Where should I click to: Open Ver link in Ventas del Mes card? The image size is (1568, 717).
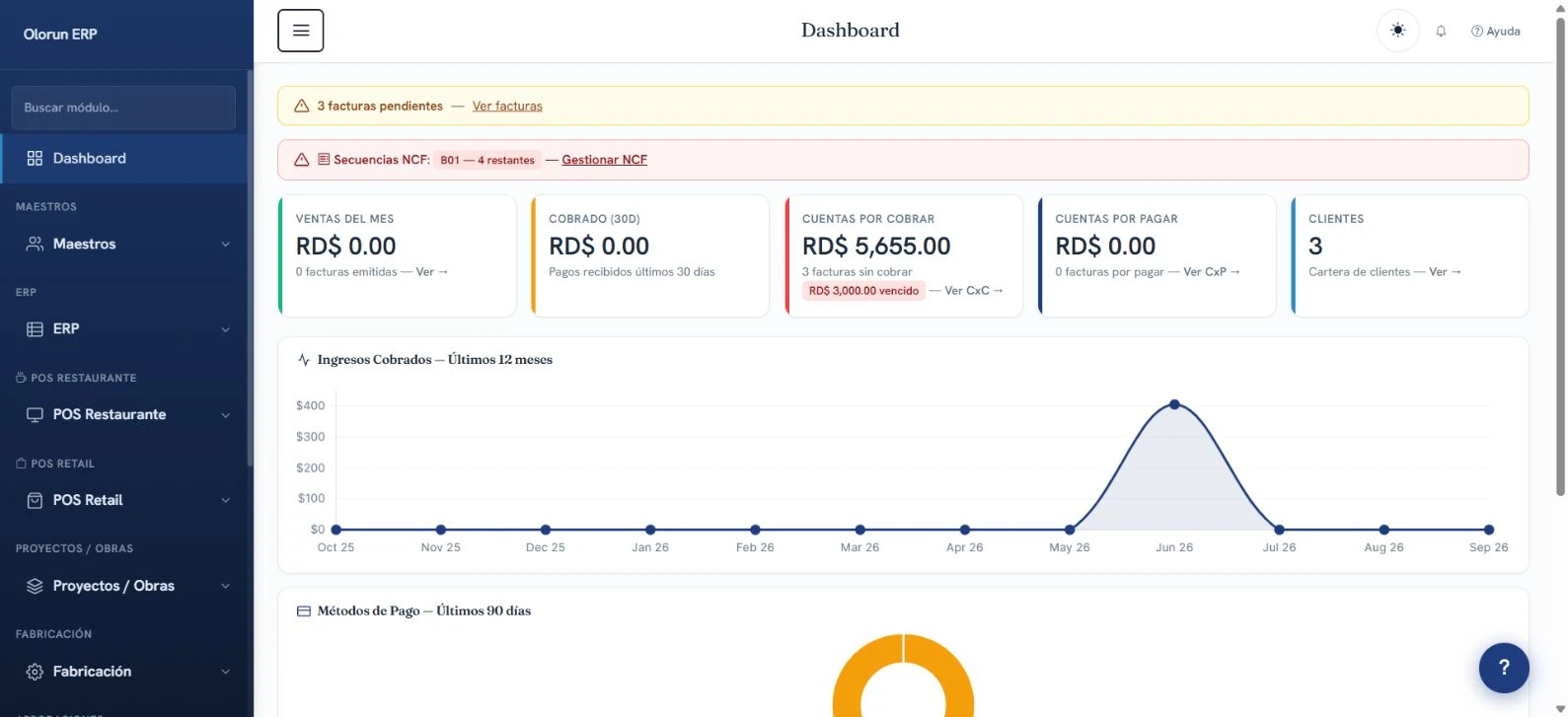tap(432, 272)
